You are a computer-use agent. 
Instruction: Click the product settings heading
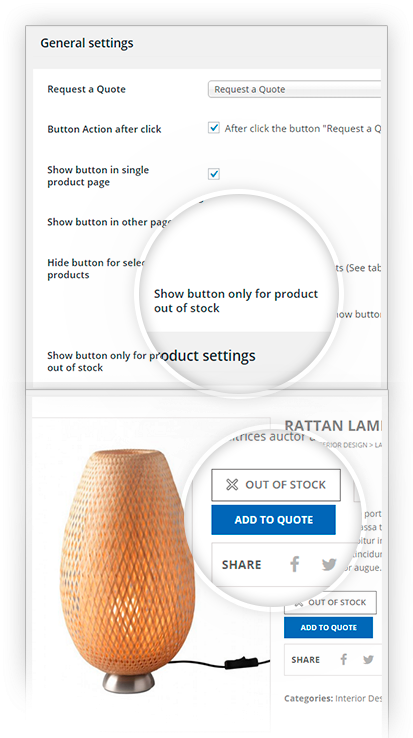pyautogui.click(x=208, y=356)
